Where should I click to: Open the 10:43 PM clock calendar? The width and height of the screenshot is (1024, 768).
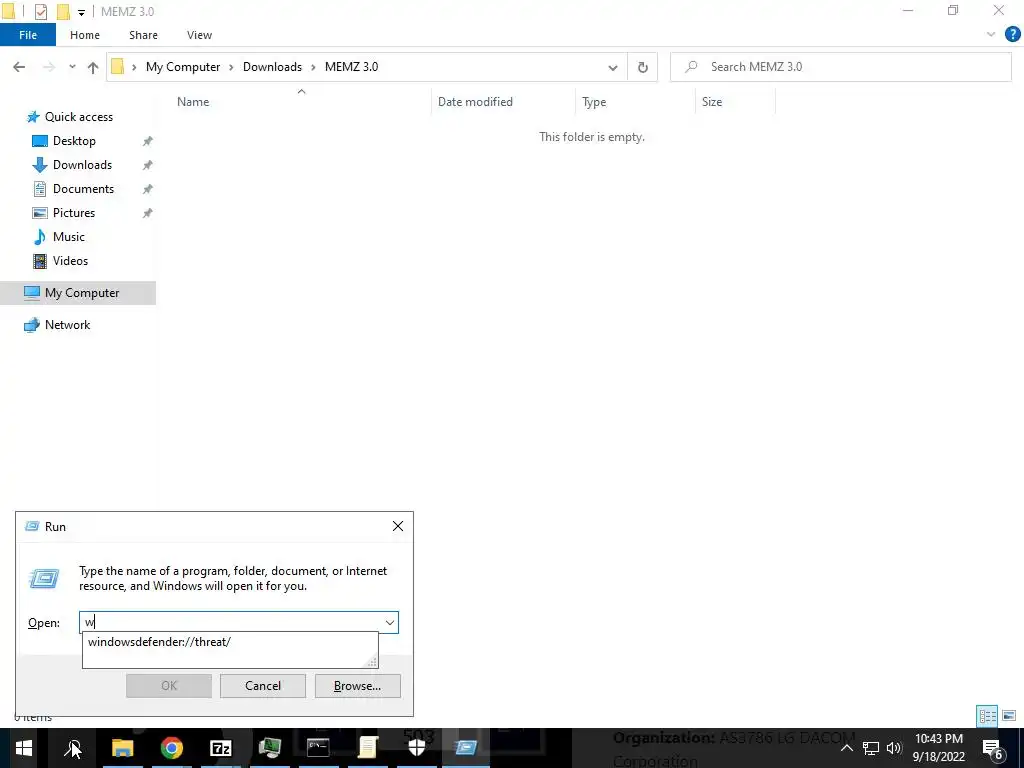pos(938,748)
